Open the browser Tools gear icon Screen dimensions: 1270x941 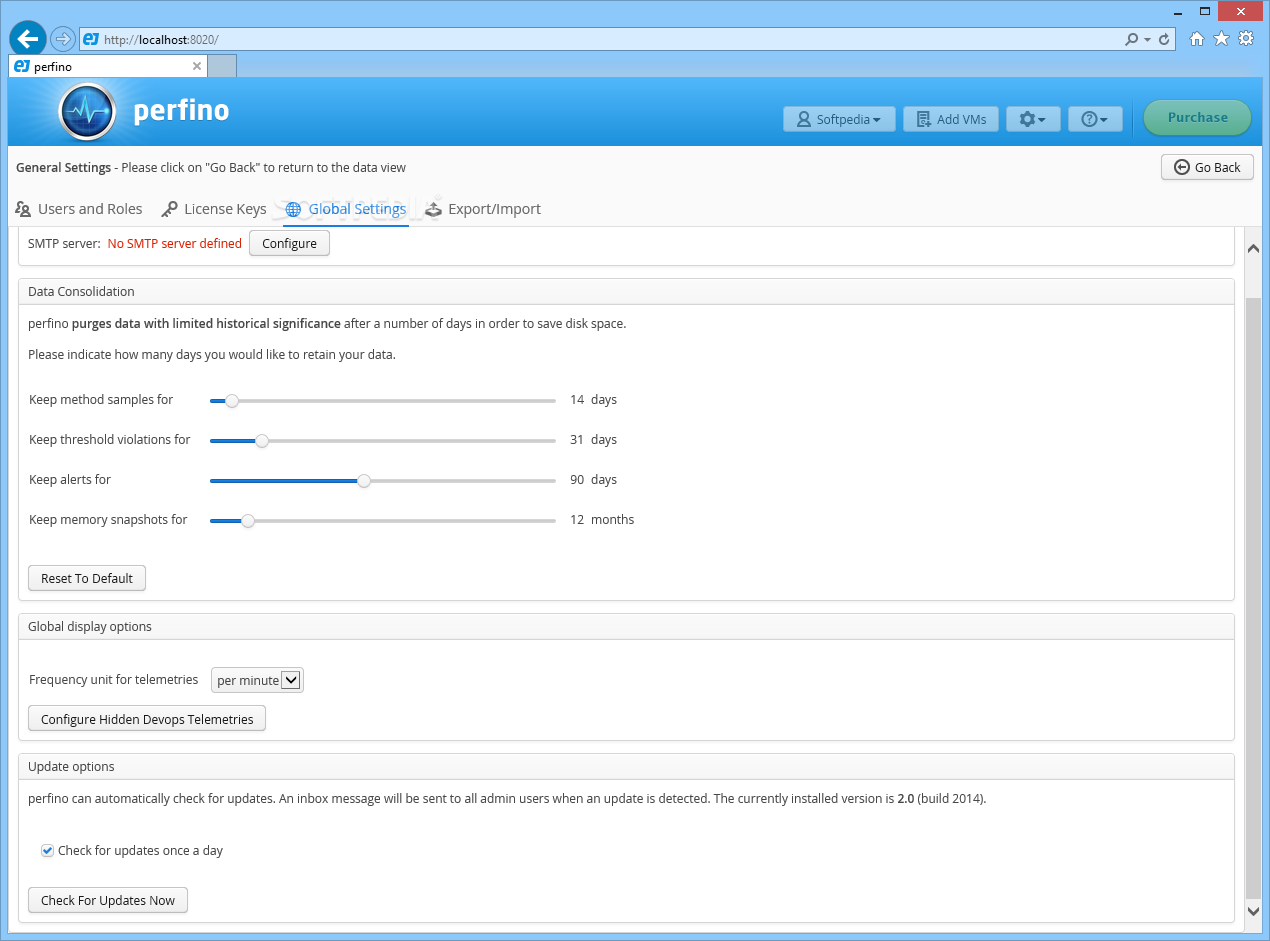point(1246,39)
